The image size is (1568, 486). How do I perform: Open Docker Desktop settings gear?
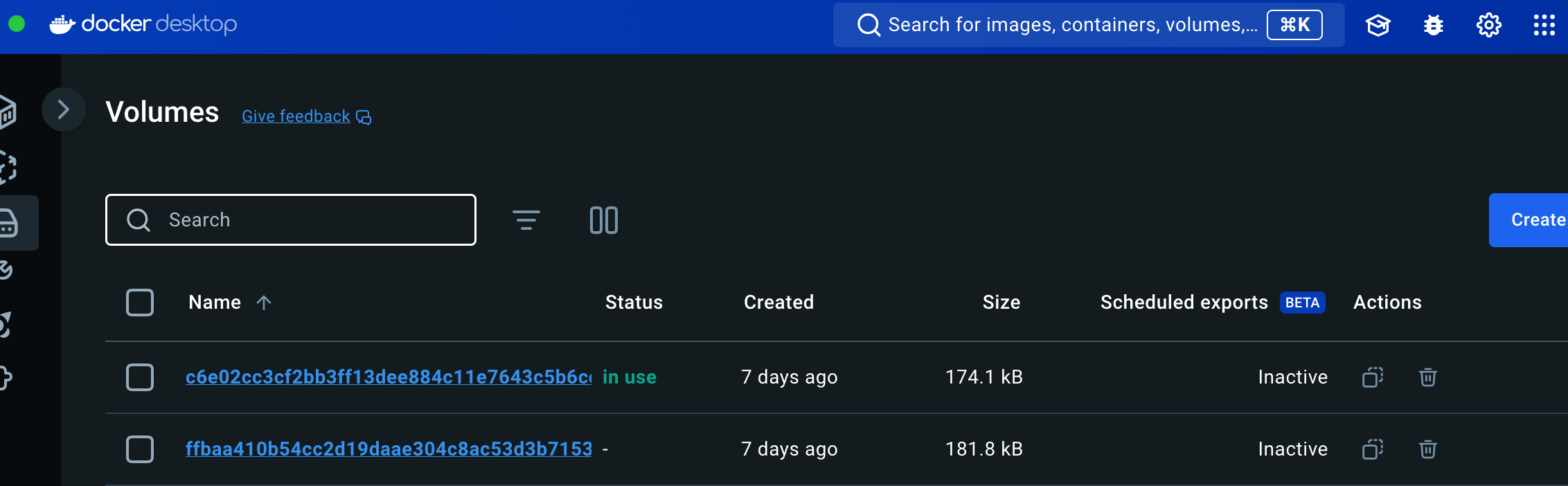pyautogui.click(x=1488, y=25)
